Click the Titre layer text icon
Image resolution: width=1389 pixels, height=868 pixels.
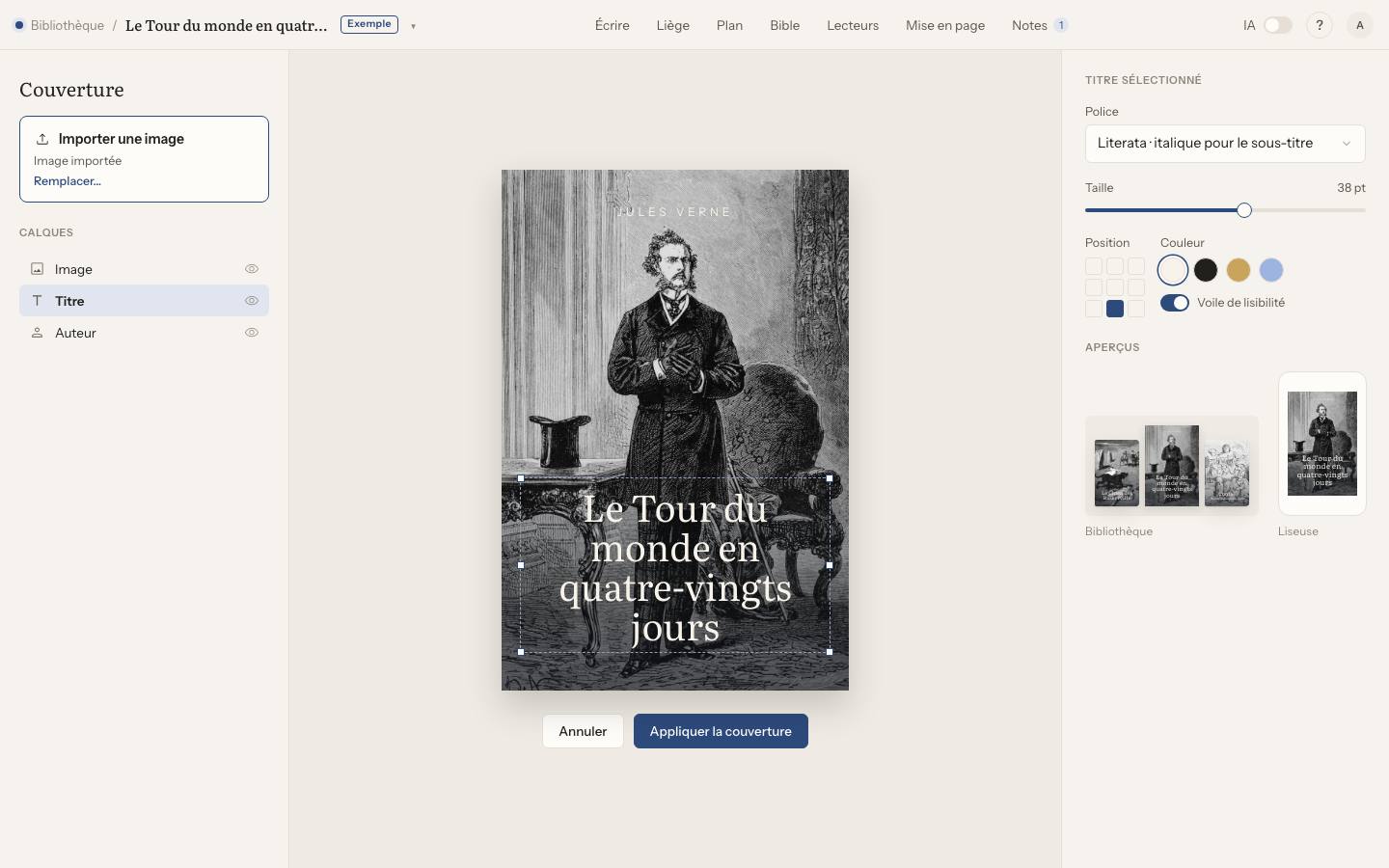(38, 301)
